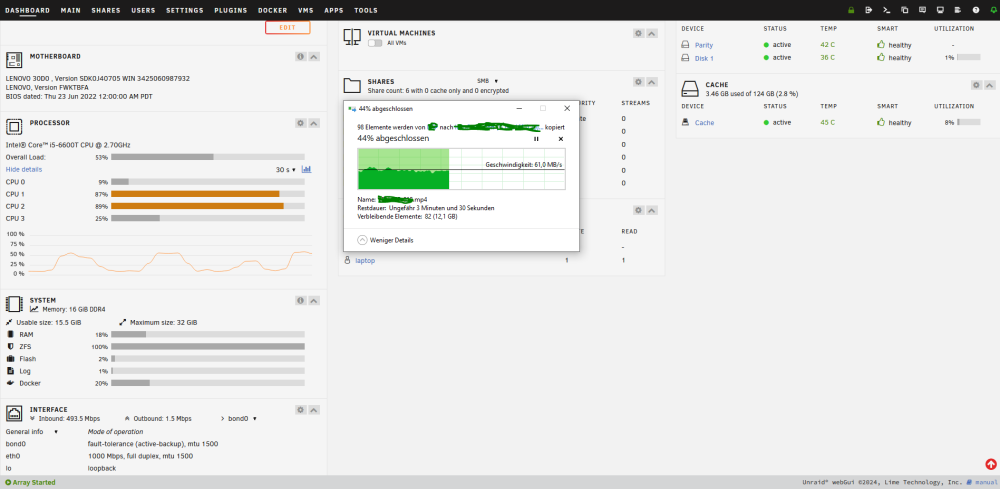This screenshot has height=489, width=1000.
Task: Open the Docker menu tab
Action: click(x=272, y=10)
